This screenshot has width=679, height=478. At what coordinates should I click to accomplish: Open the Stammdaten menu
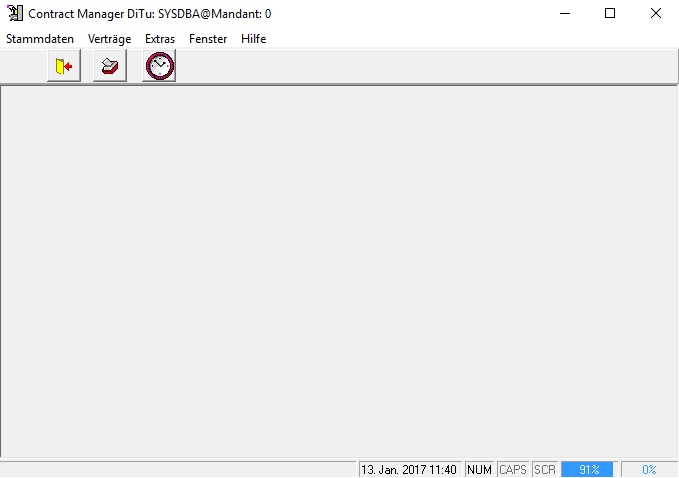click(x=40, y=39)
